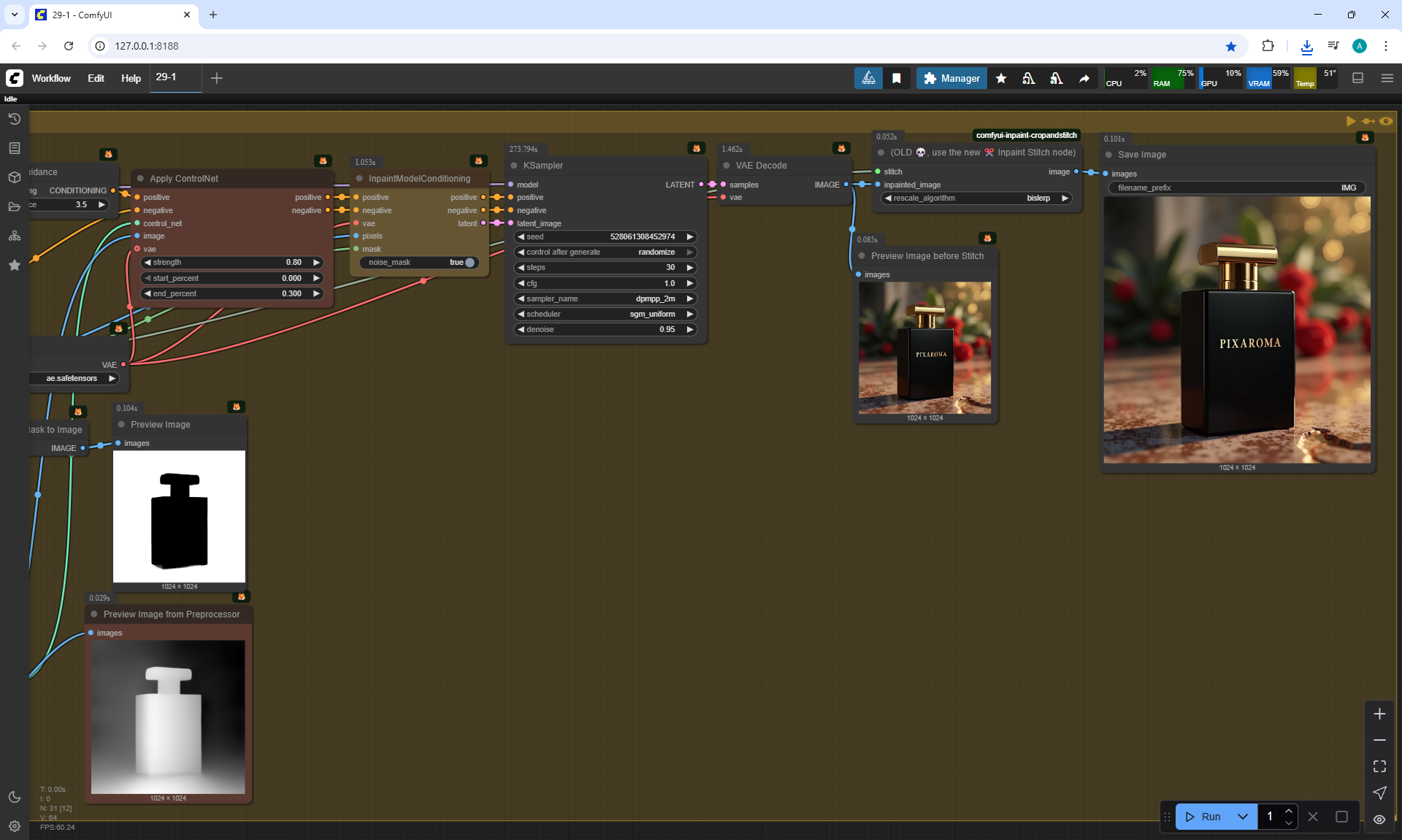Open the node library sidebar icon
Viewport: 1402px width, 840px height.
click(x=14, y=148)
